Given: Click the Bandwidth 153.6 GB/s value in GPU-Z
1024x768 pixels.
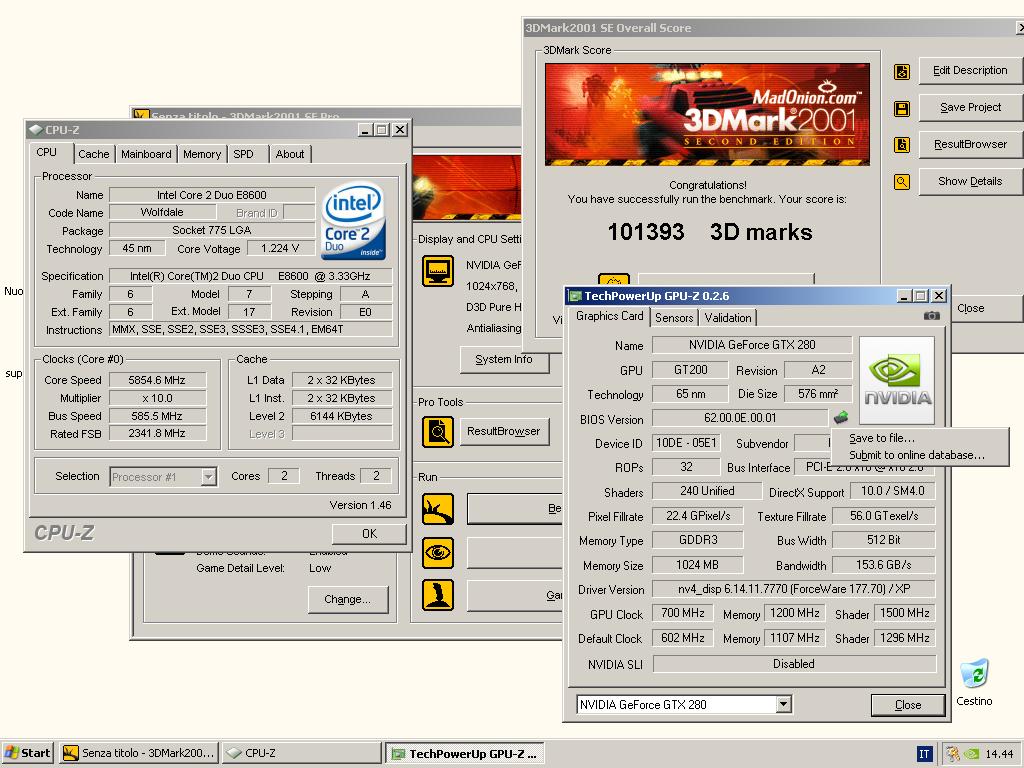Looking at the screenshot, I should click(884, 565).
